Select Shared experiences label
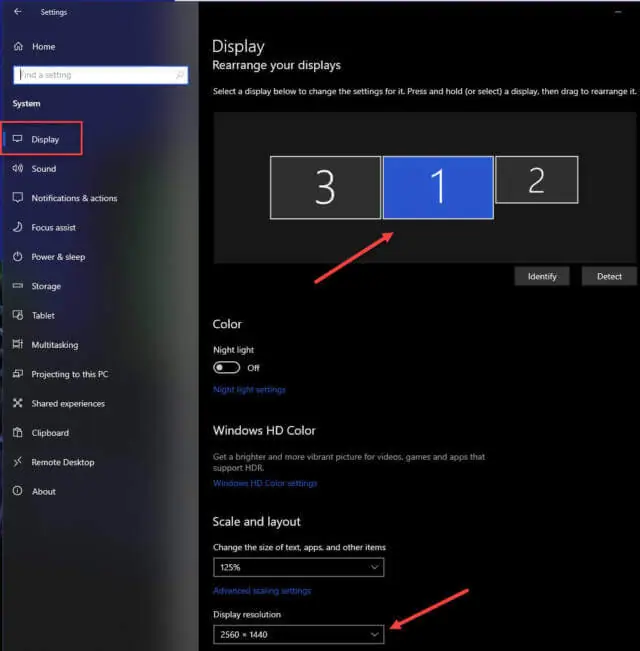The image size is (640, 651). coord(68,404)
